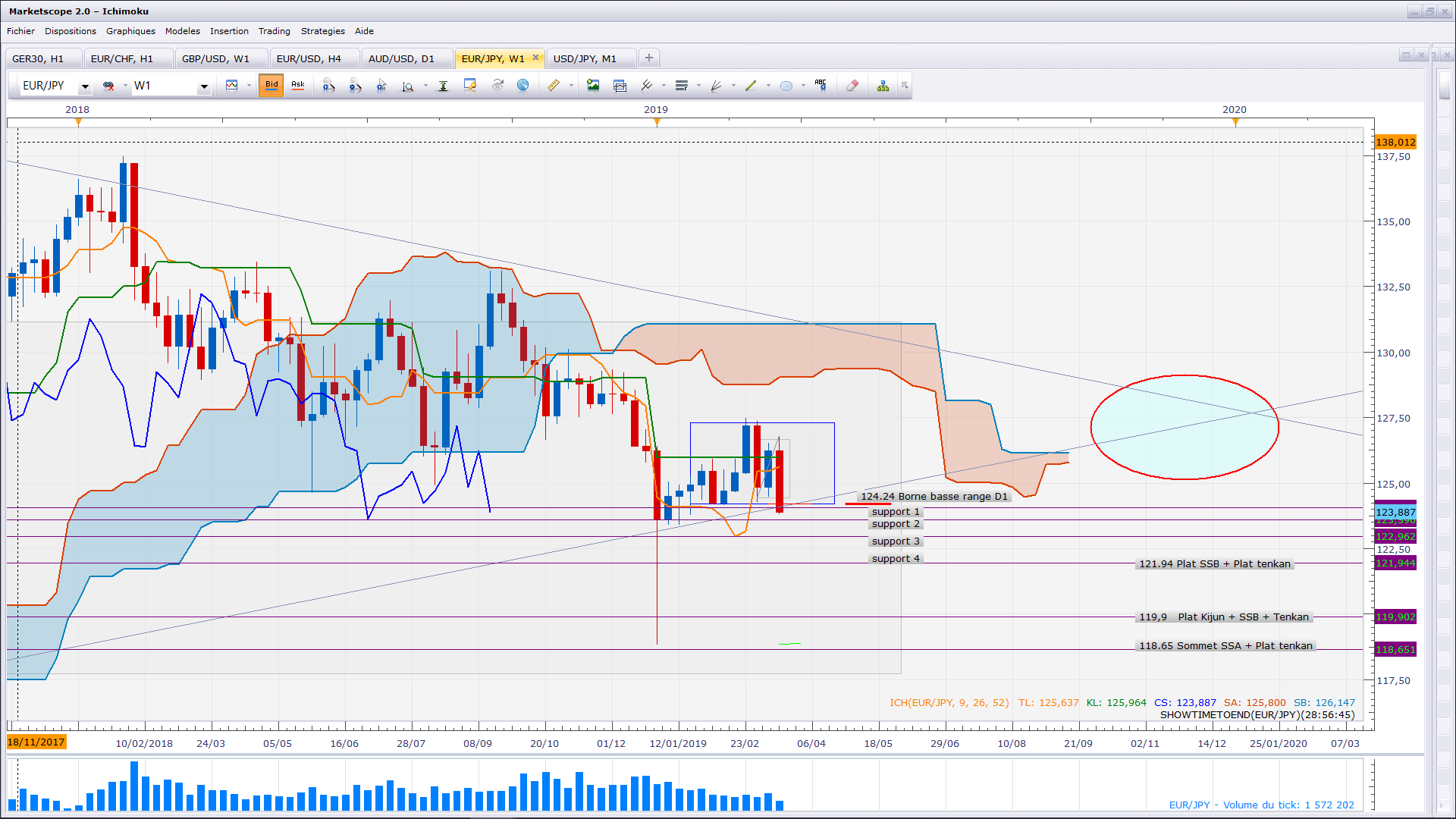This screenshot has height=819, width=1456.
Task: Switch to the USD/JPY, M1 tab
Action: pos(585,58)
